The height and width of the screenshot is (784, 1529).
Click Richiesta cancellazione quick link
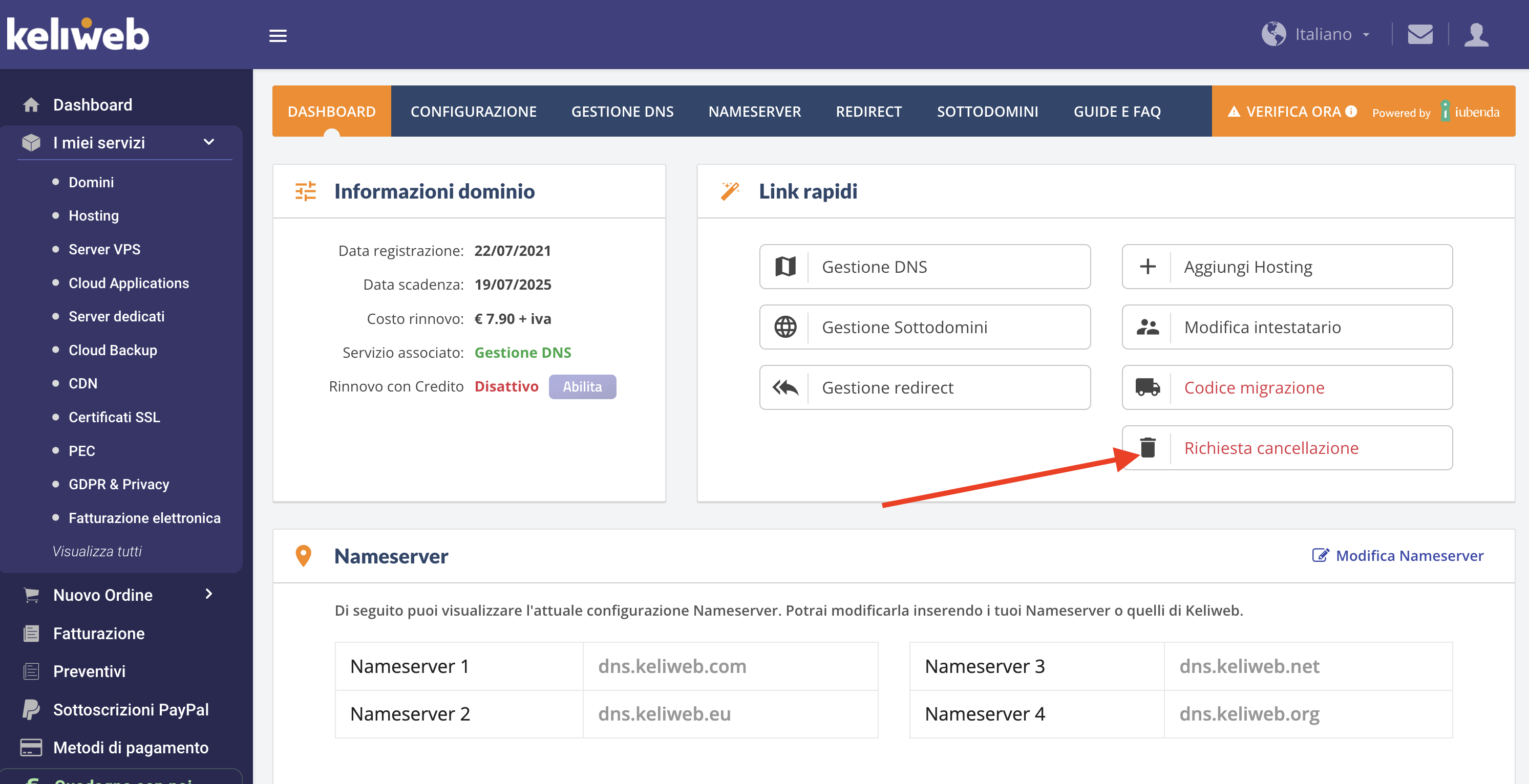1286,448
